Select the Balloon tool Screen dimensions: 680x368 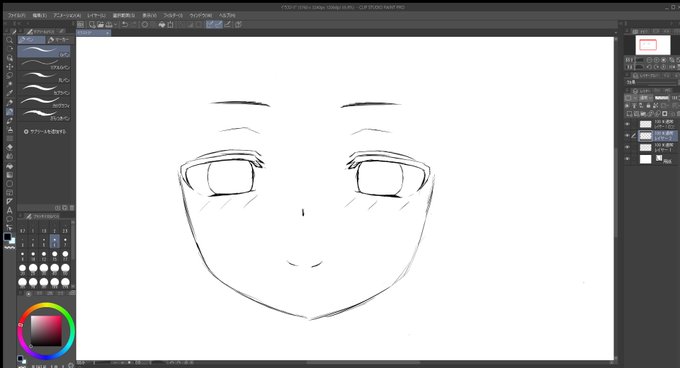click(10, 219)
